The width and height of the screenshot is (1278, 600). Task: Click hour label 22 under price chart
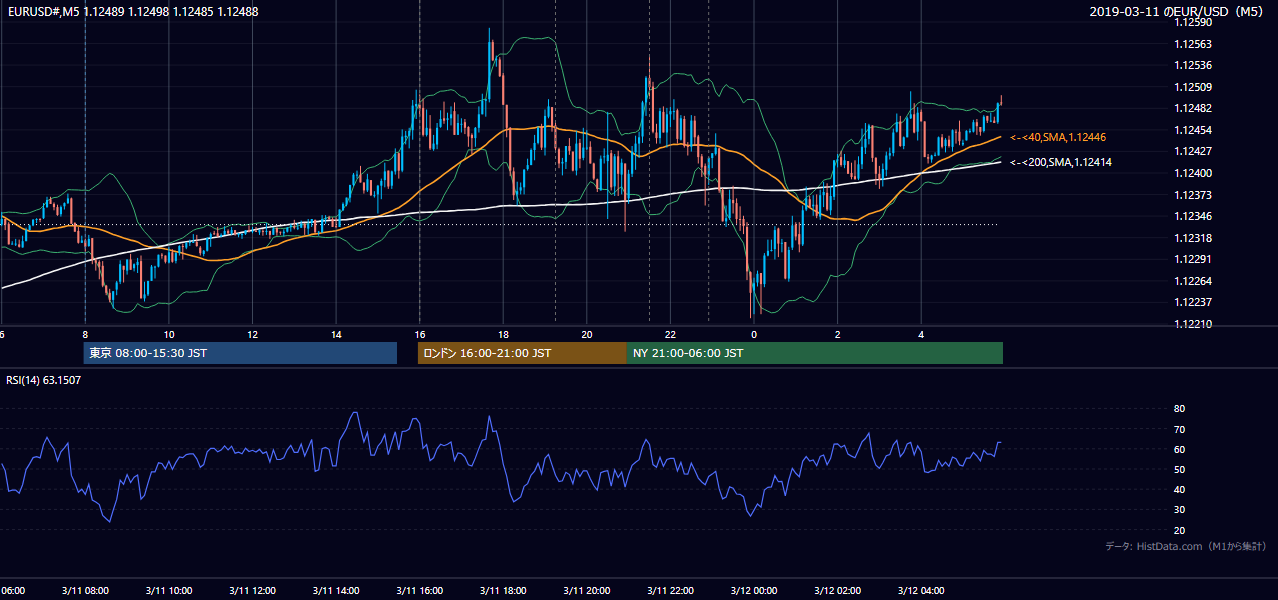[x=671, y=334]
